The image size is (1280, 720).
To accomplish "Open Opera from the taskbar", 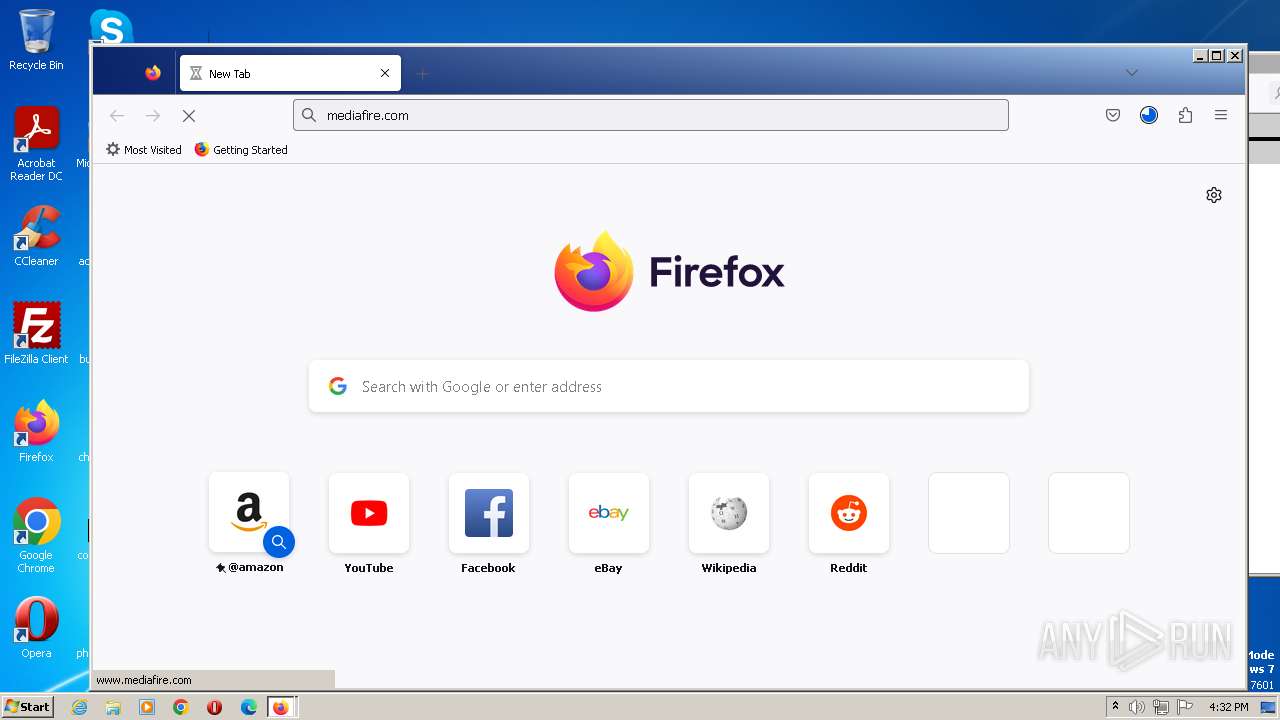I will pyautogui.click(x=214, y=707).
